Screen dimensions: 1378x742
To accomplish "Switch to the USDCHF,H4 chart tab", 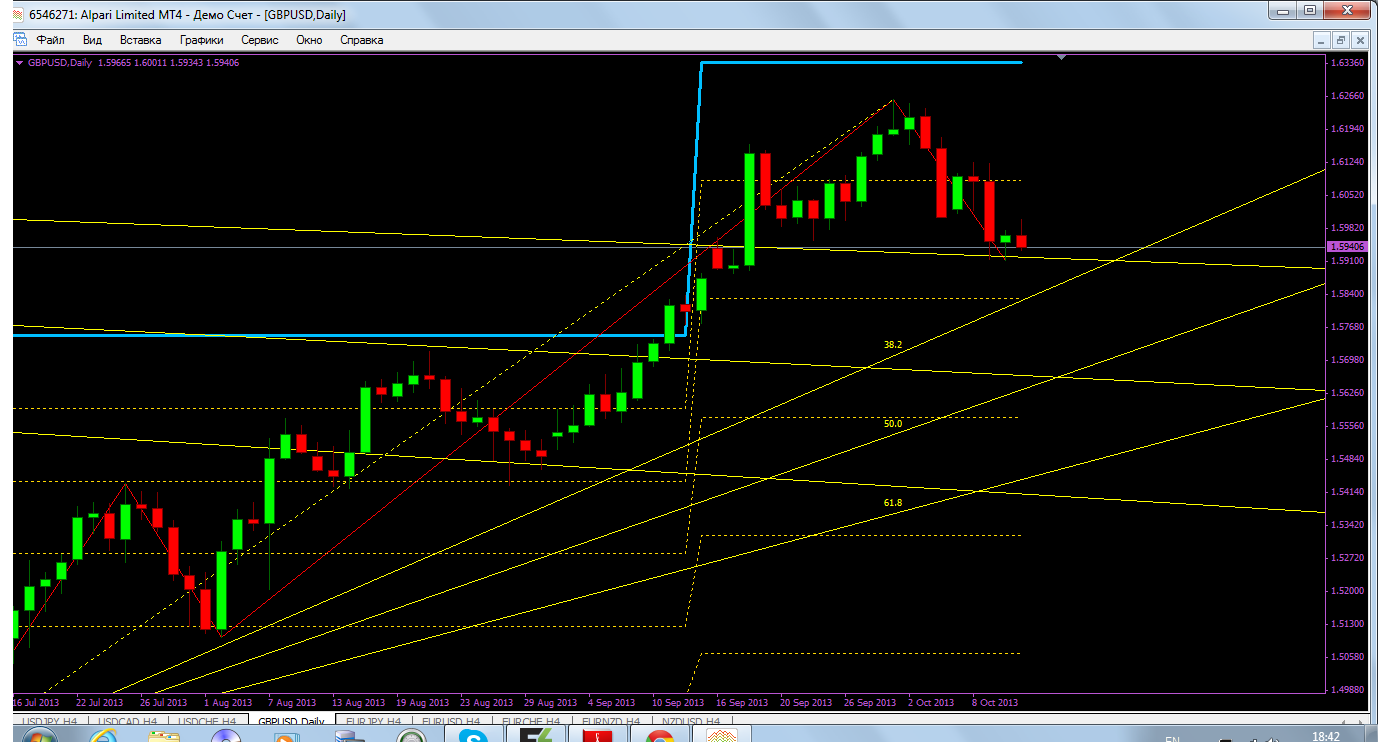I will pos(207,721).
